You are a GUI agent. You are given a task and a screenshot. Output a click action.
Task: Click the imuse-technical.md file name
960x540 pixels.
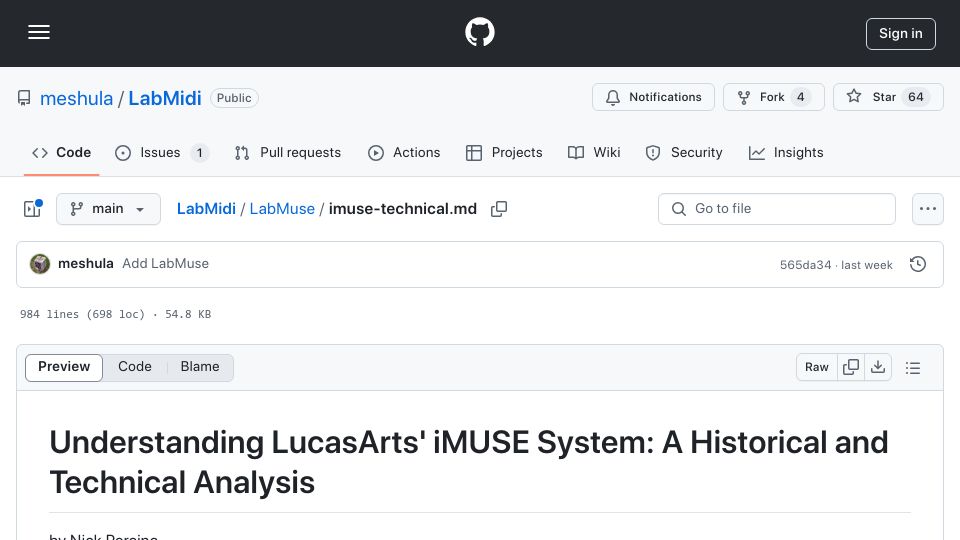403,209
